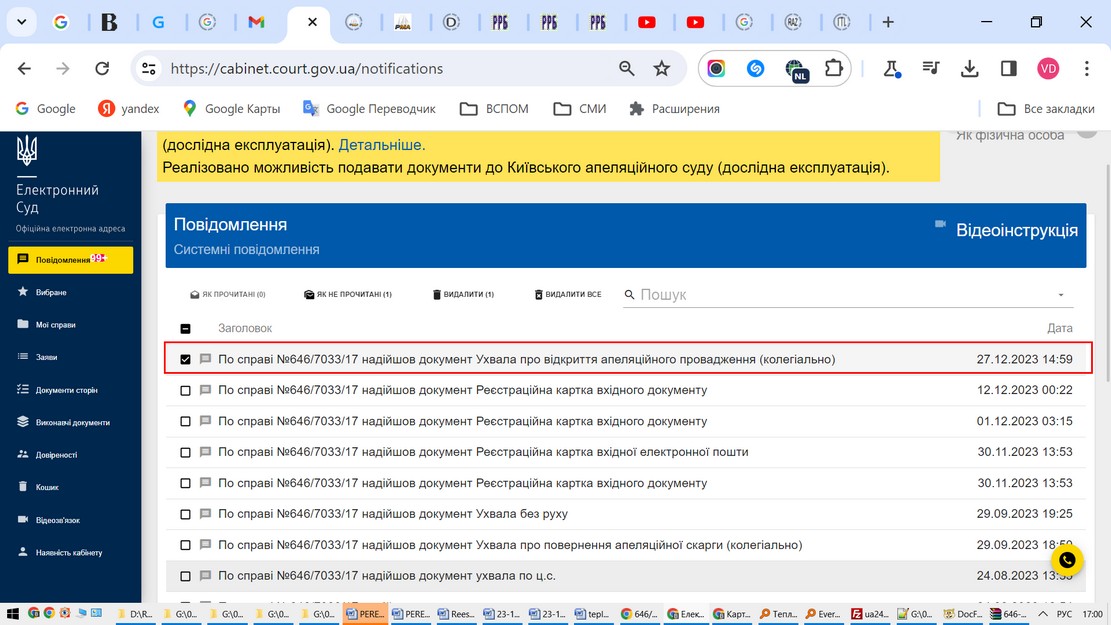The height and width of the screenshot is (625, 1111).
Task: Reload the page
Action: click(102, 69)
